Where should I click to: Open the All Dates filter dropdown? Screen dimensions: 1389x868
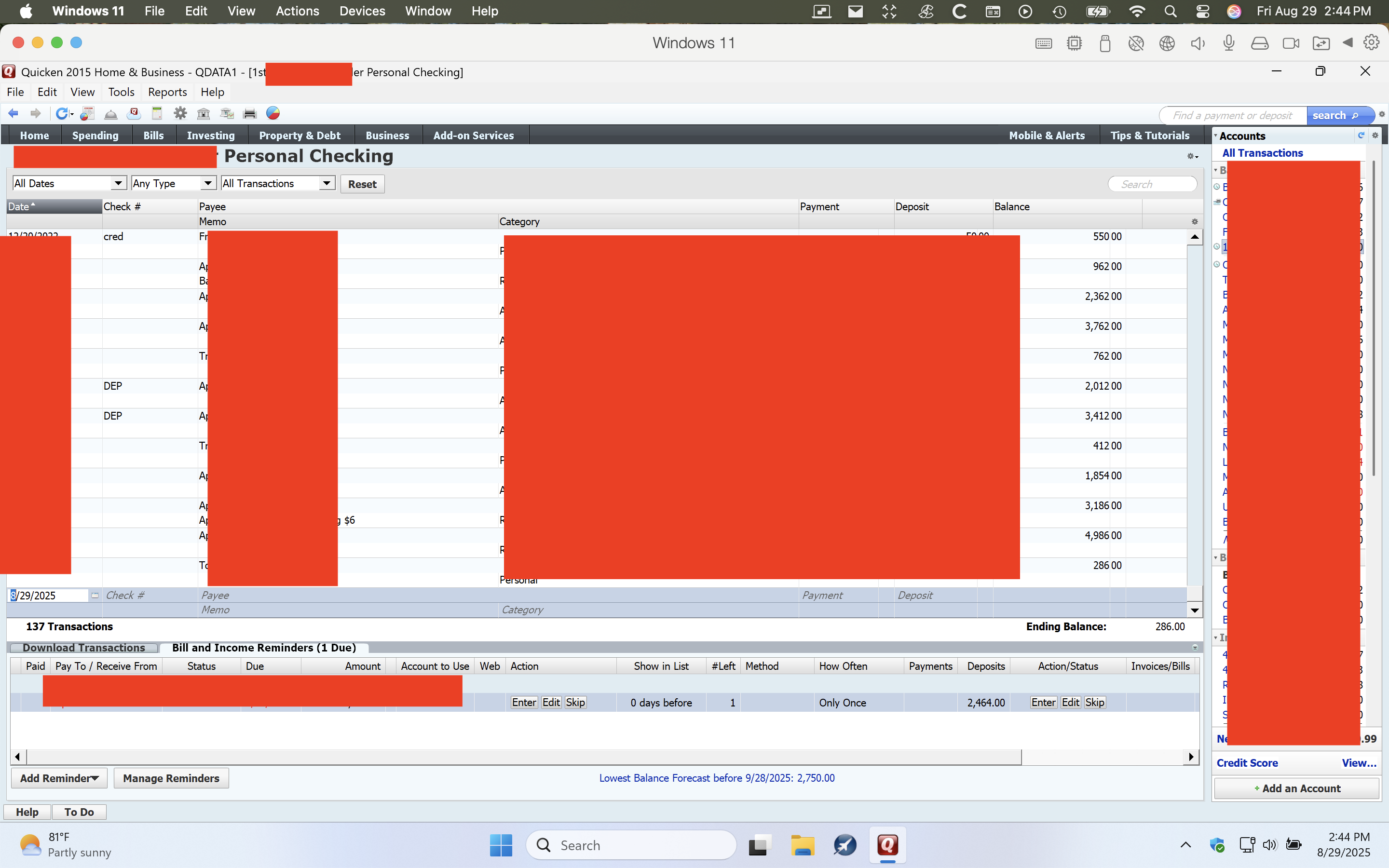pos(118,183)
